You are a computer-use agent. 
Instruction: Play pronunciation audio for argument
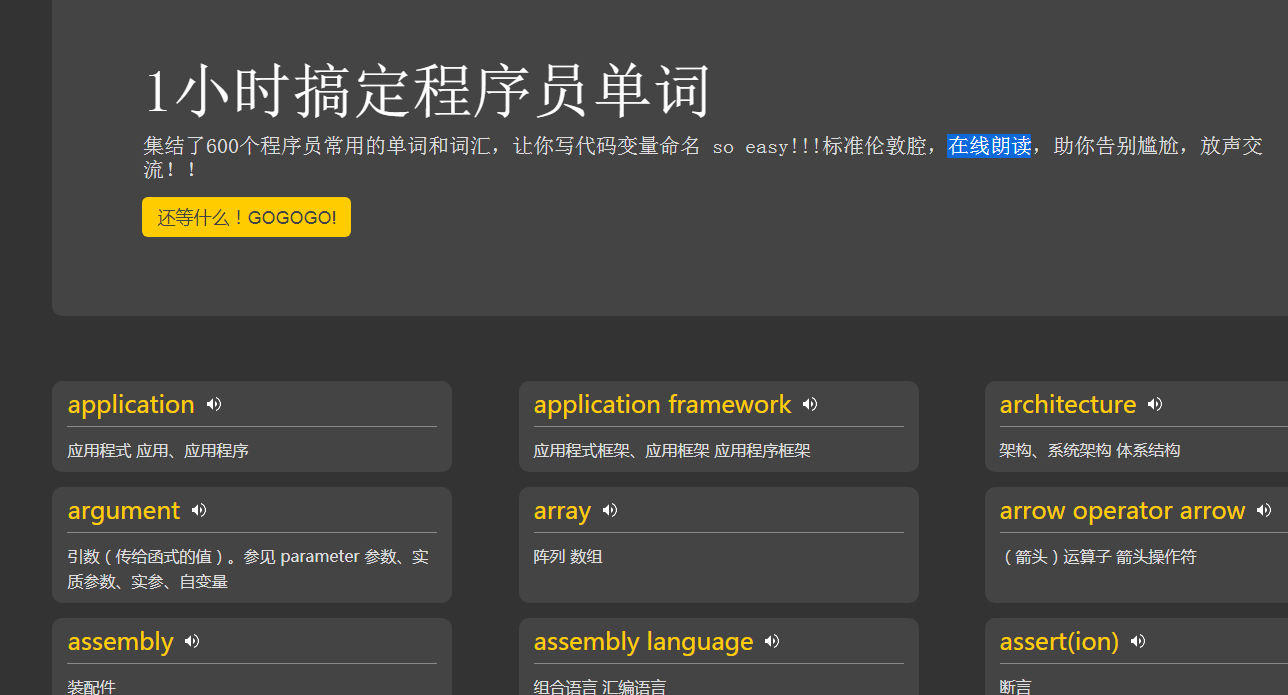coord(199,510)
